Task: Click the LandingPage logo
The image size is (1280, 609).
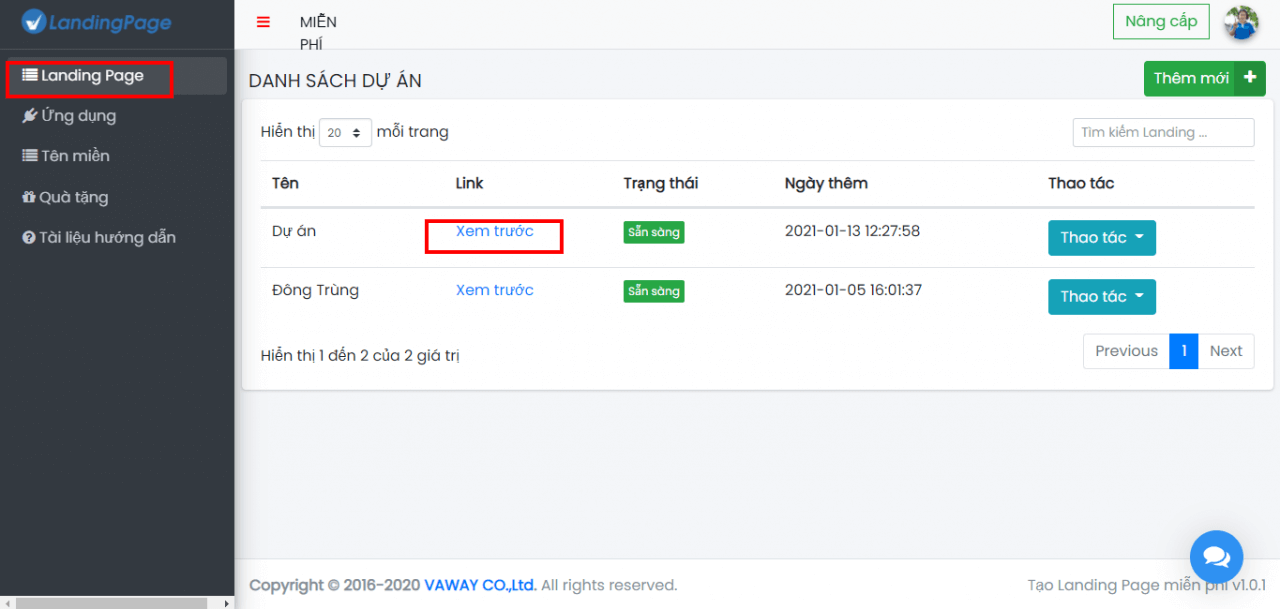Action: pyautogui.click(x=97, y=22)
